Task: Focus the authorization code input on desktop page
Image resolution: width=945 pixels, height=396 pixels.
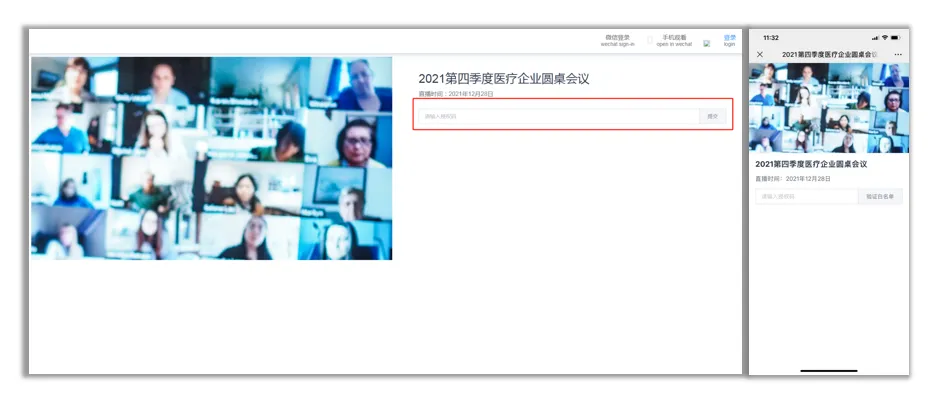Action: 559,116
